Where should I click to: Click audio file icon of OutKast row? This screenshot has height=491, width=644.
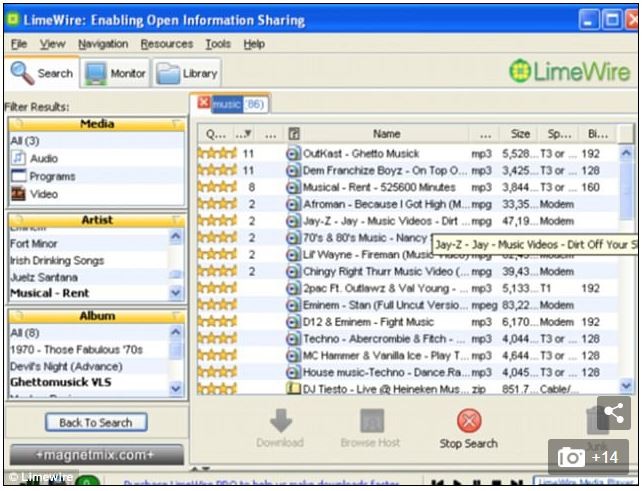[x=293, y=154]
